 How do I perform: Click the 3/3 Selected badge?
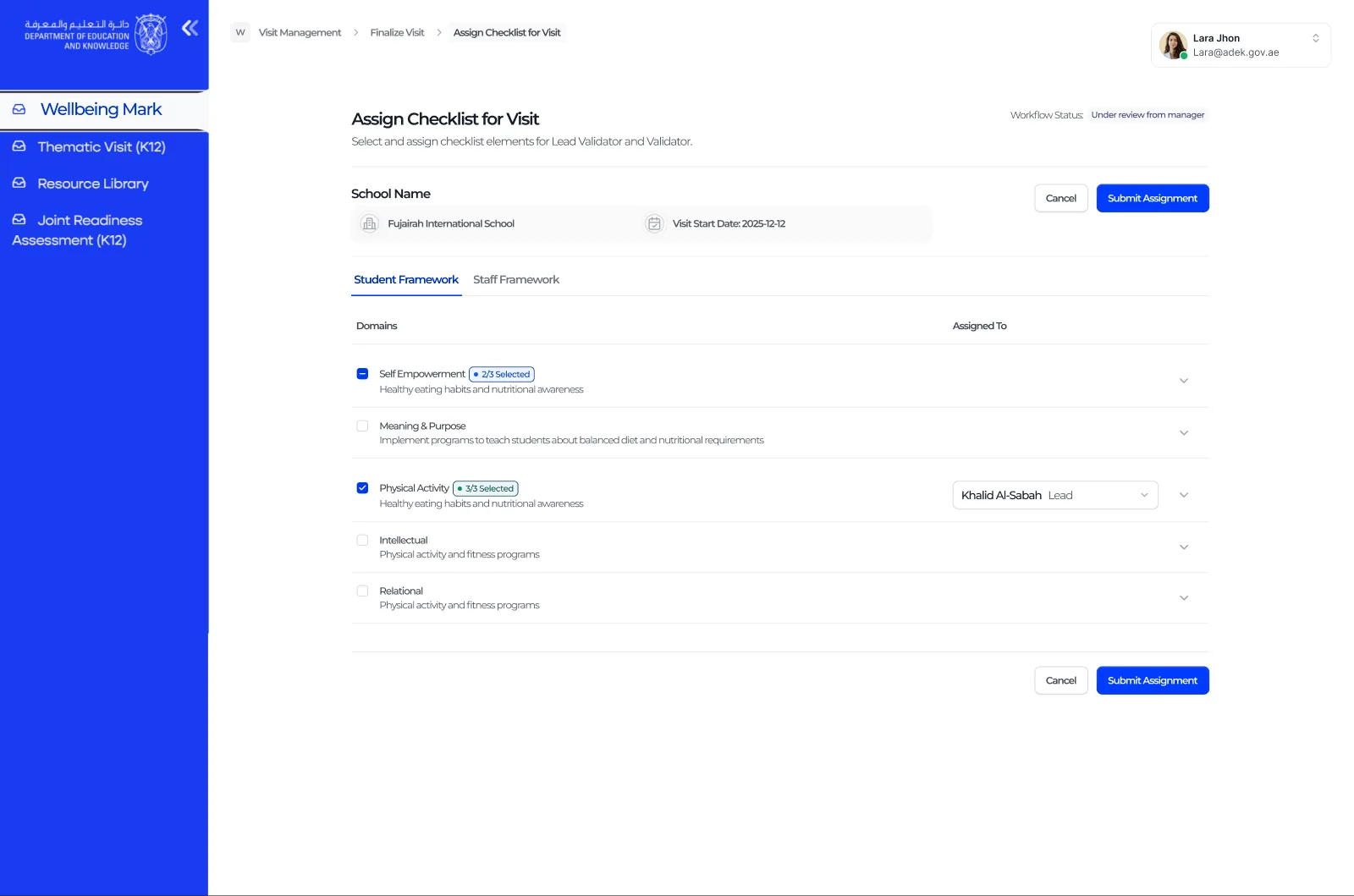tap(486, 488)
